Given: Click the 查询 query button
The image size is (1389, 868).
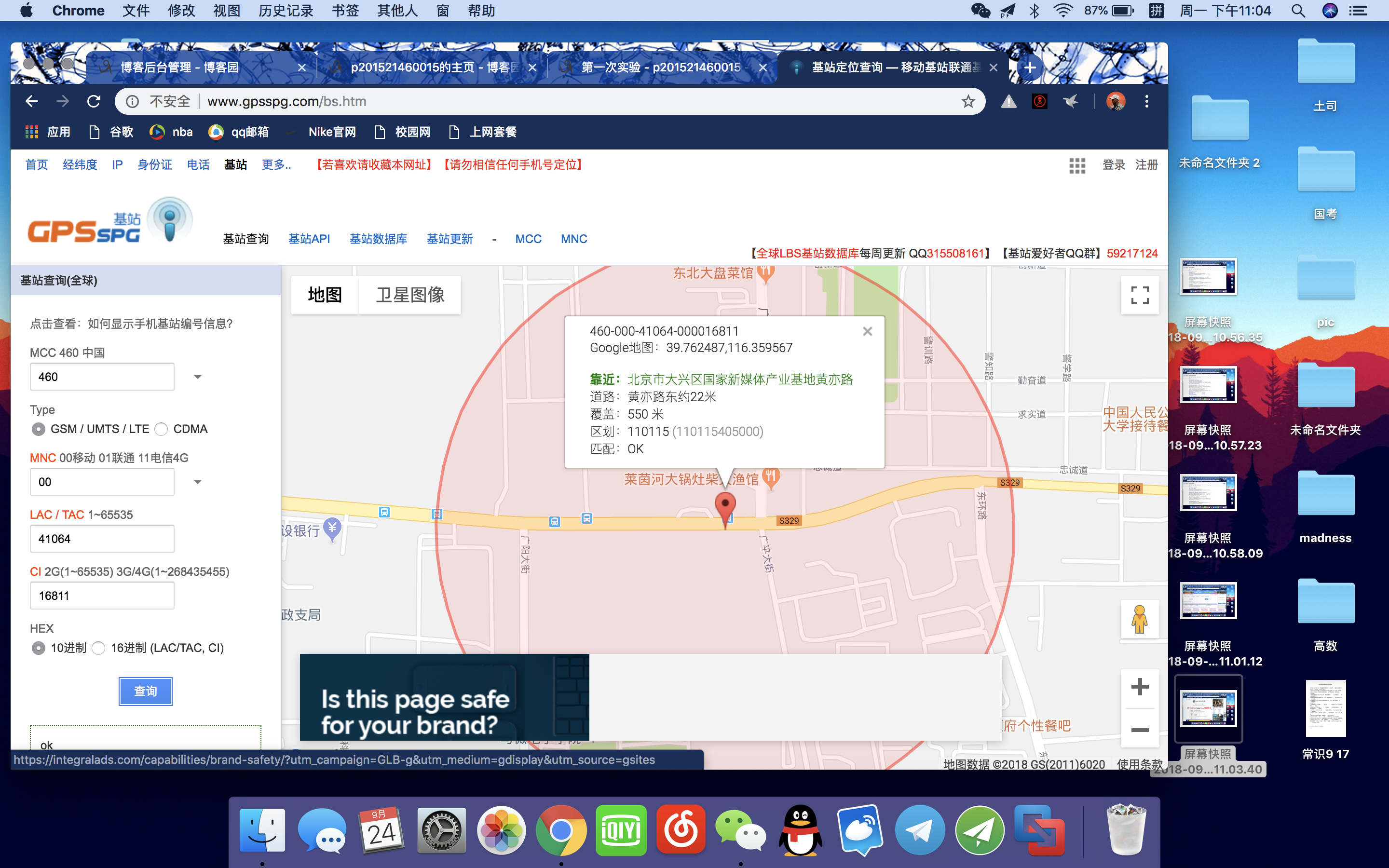Looking at the screenshot, I should pyautogui.click(x=145, y=691).
